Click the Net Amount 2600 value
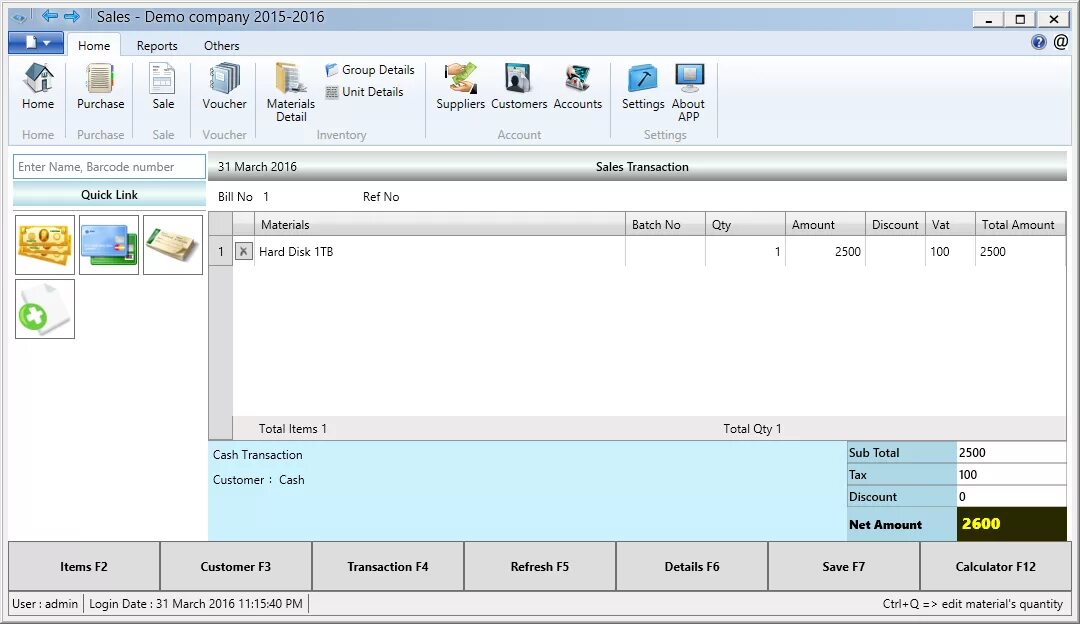 tap(1011, 524)
